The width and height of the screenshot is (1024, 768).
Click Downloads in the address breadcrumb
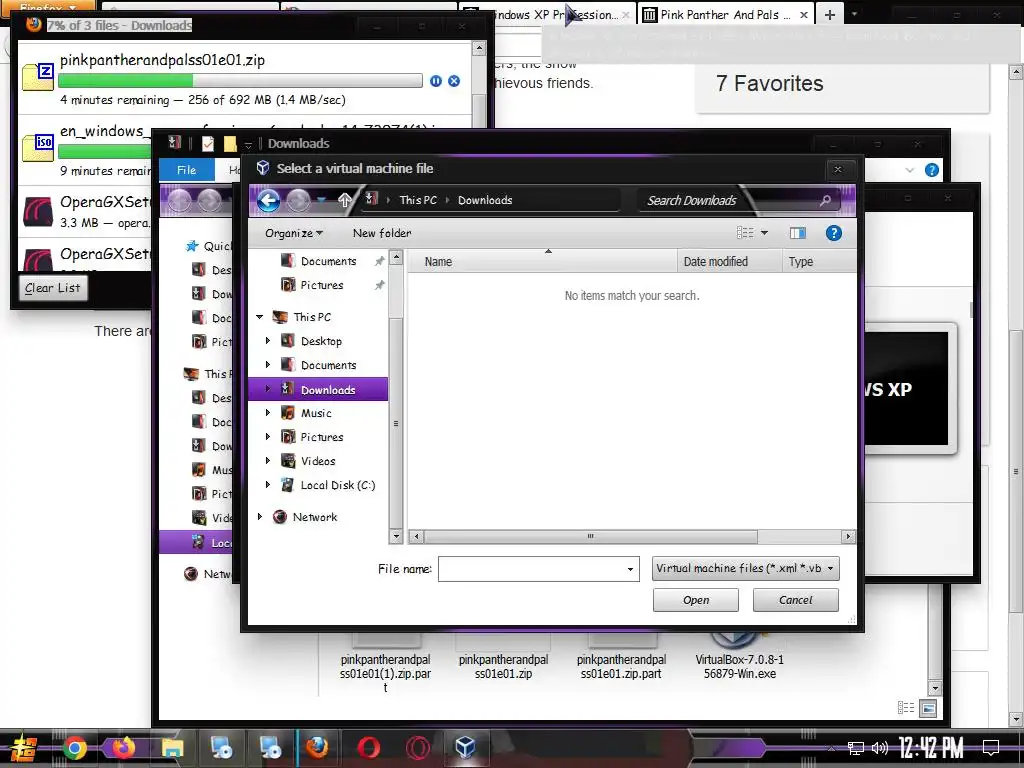(x=485, y=200)
